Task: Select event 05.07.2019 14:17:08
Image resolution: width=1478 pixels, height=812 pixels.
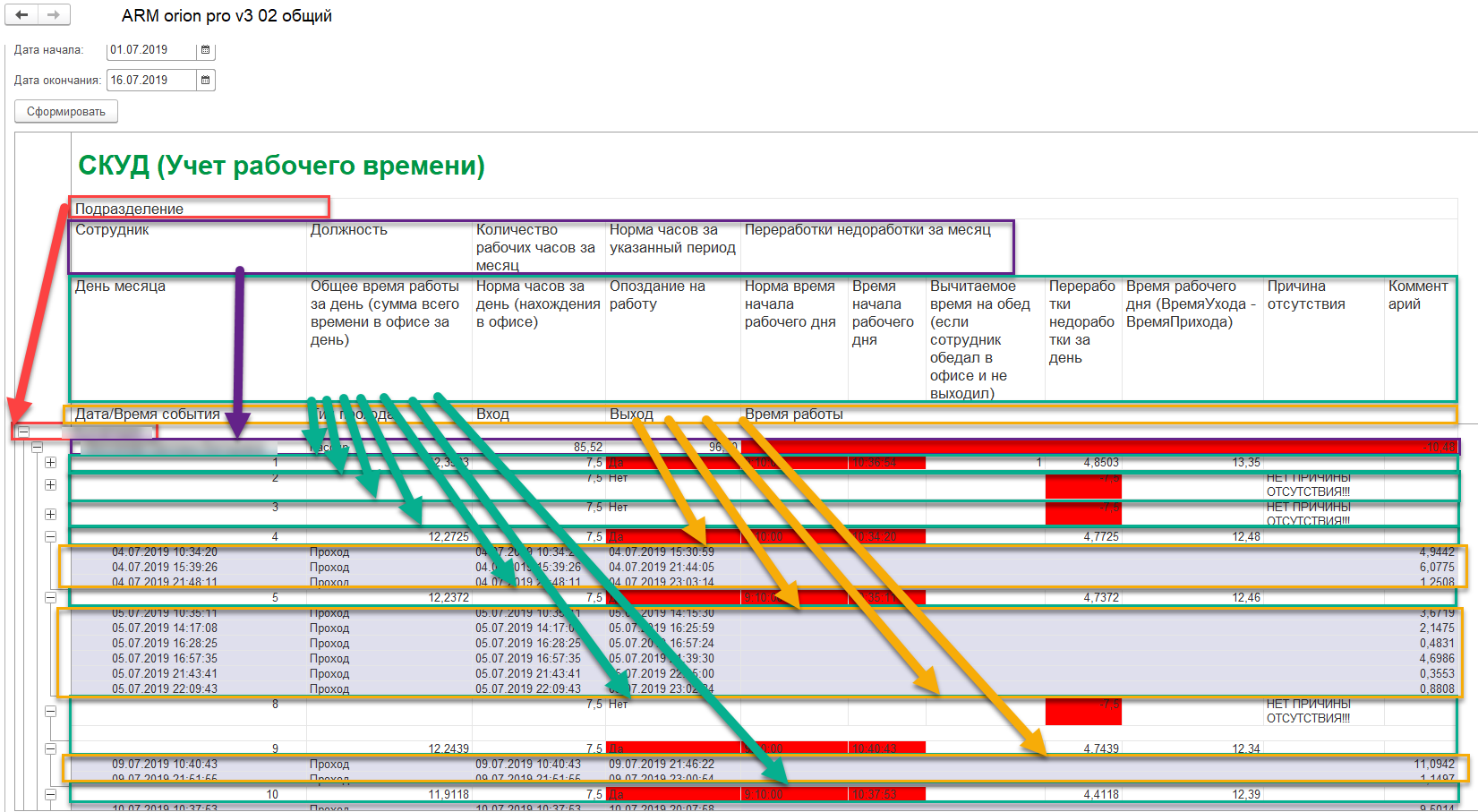Action: (x=165, y=628)
